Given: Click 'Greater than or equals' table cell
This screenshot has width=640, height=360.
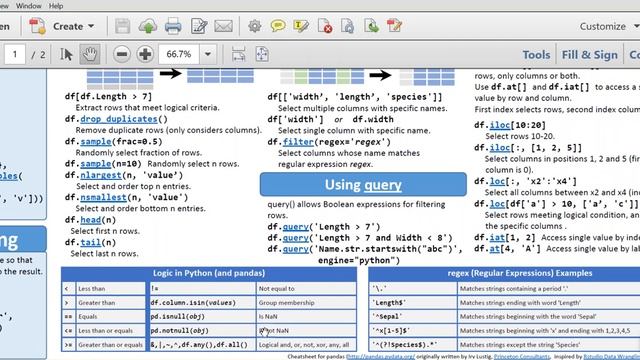Looking at the screenshot, I should [110, 344].
